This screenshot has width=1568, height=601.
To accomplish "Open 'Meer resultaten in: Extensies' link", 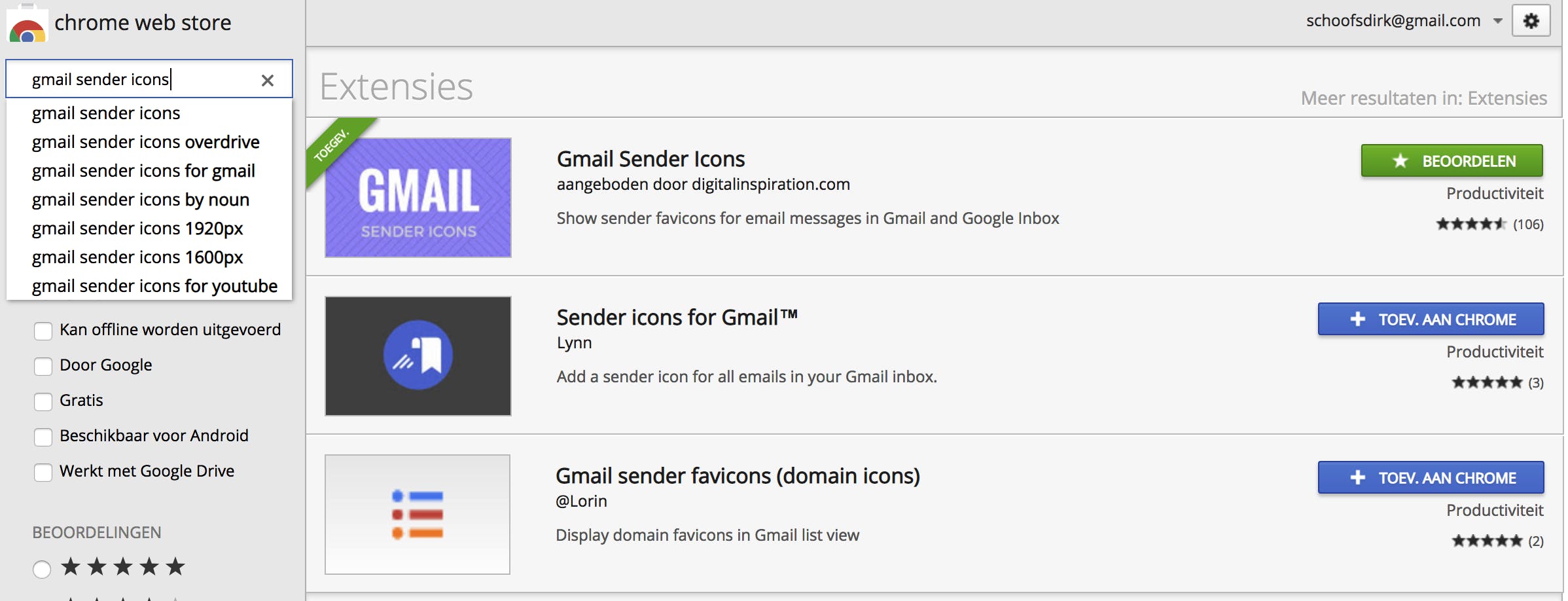I will tap(1423, 98).
